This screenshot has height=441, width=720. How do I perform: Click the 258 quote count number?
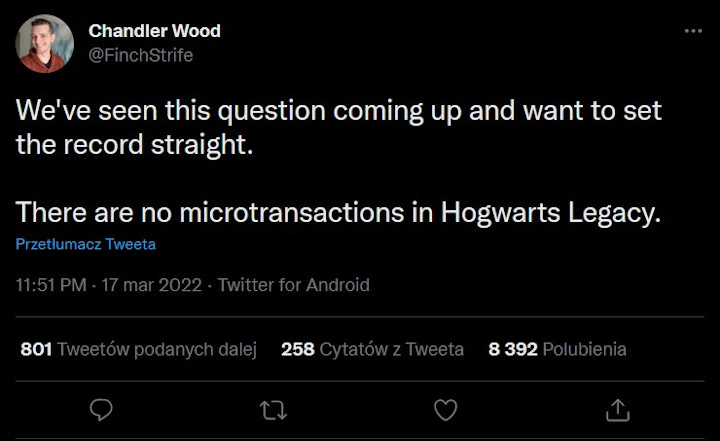pos(297,349)
